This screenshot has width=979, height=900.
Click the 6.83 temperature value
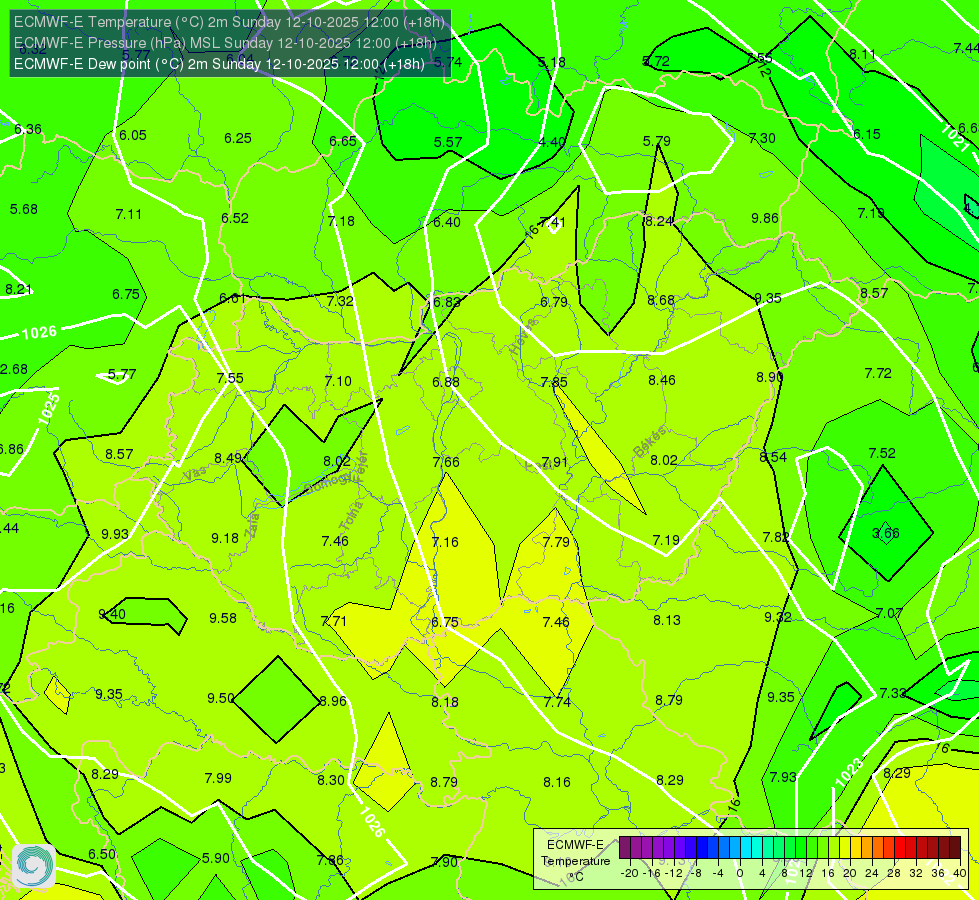click(446, 302)
